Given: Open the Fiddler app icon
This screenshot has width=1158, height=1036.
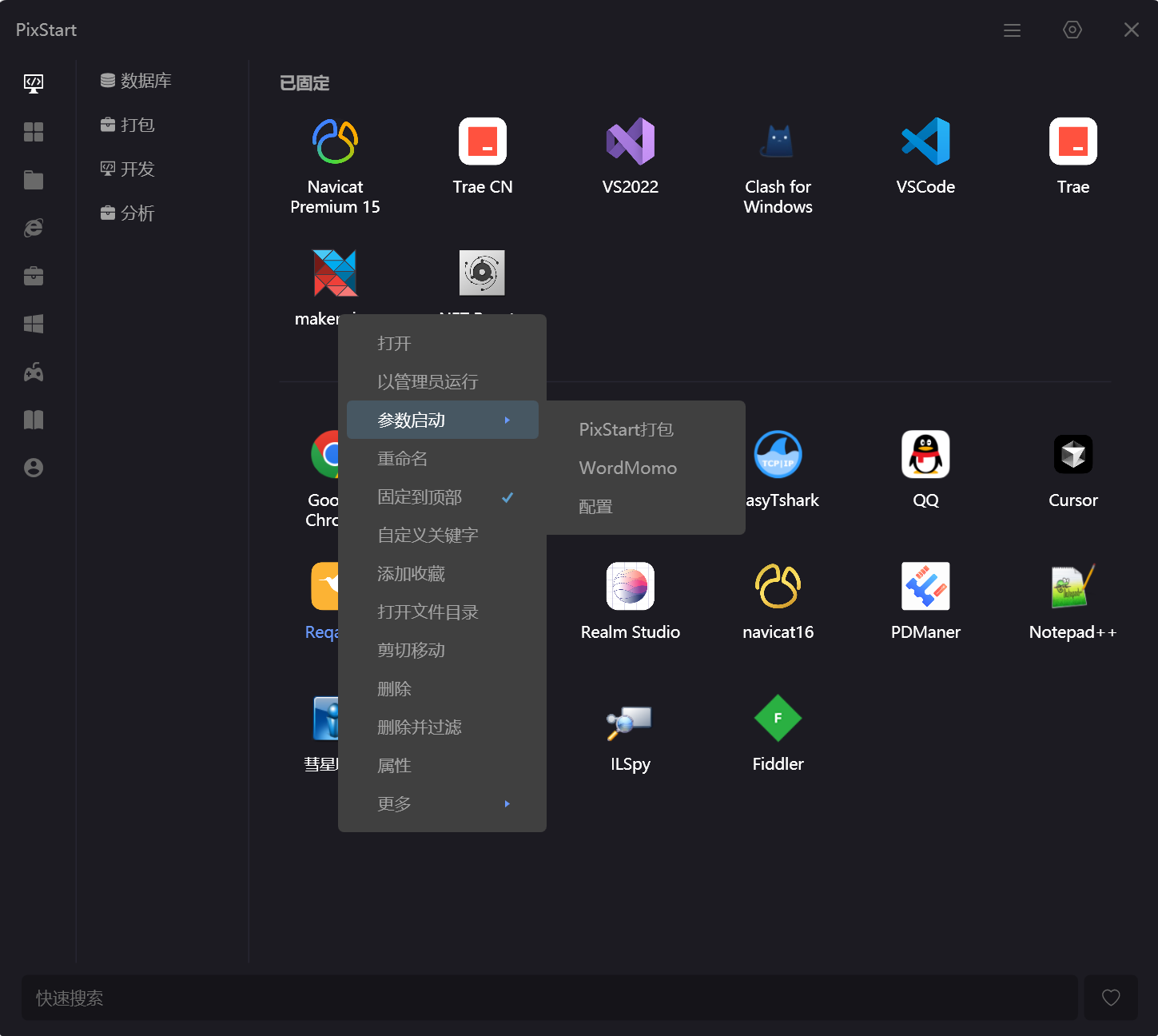Looking at the screenshot, I should coord(778,719).
